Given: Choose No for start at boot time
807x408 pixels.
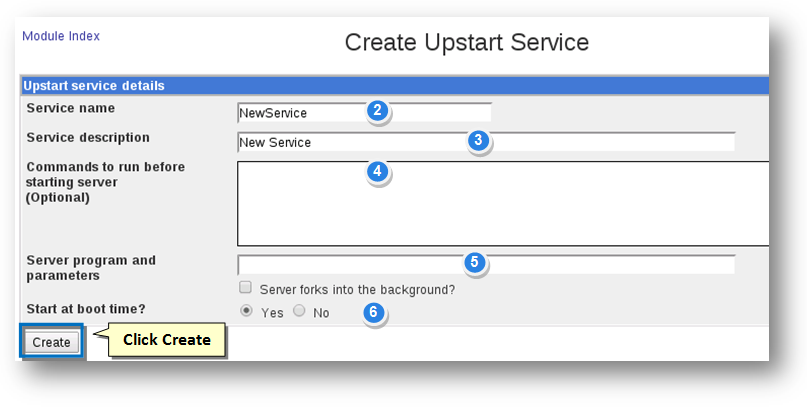Looking at the screenshot, I should pos(299,311).
